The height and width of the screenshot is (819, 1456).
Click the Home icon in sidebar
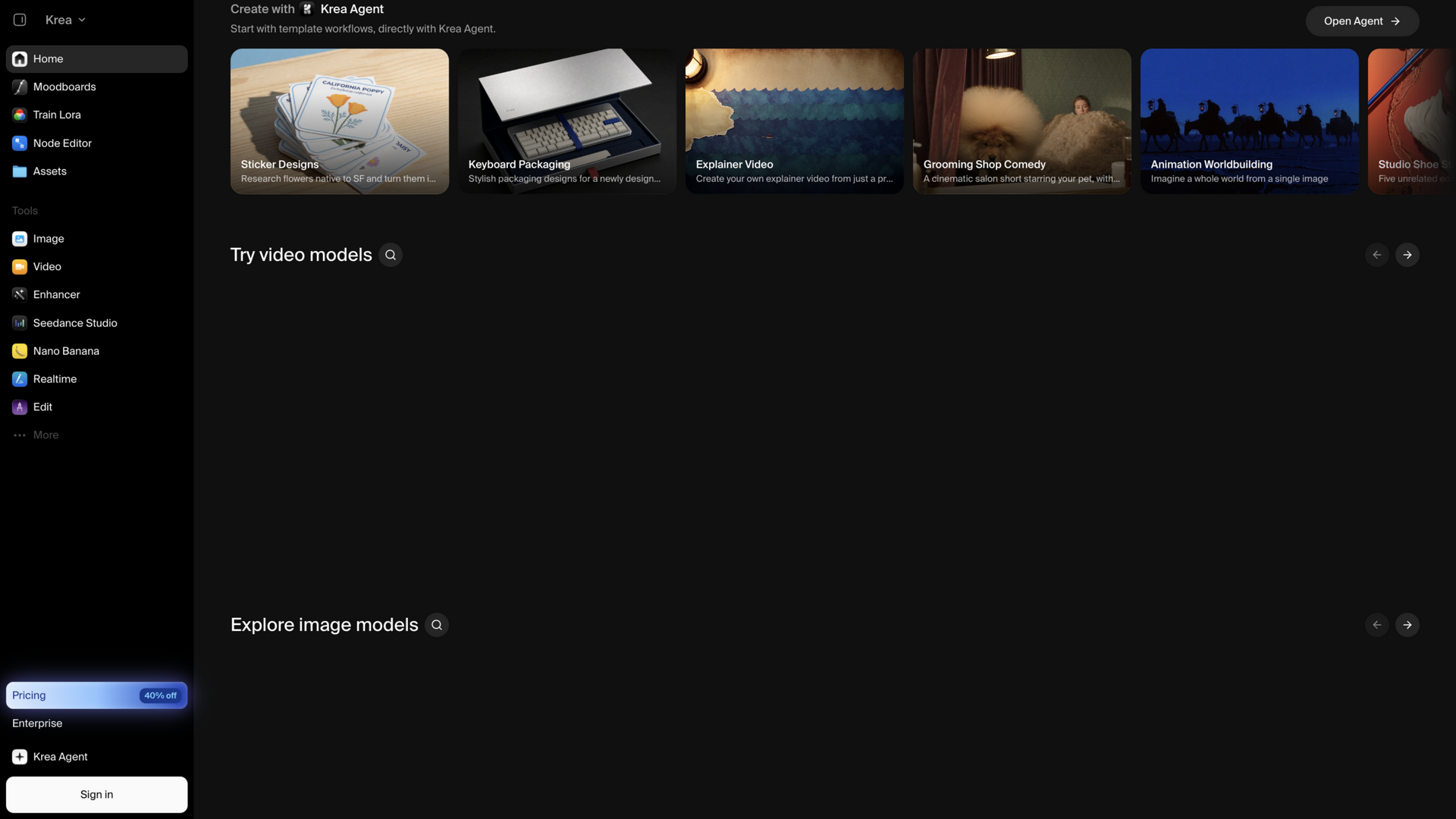20,59
